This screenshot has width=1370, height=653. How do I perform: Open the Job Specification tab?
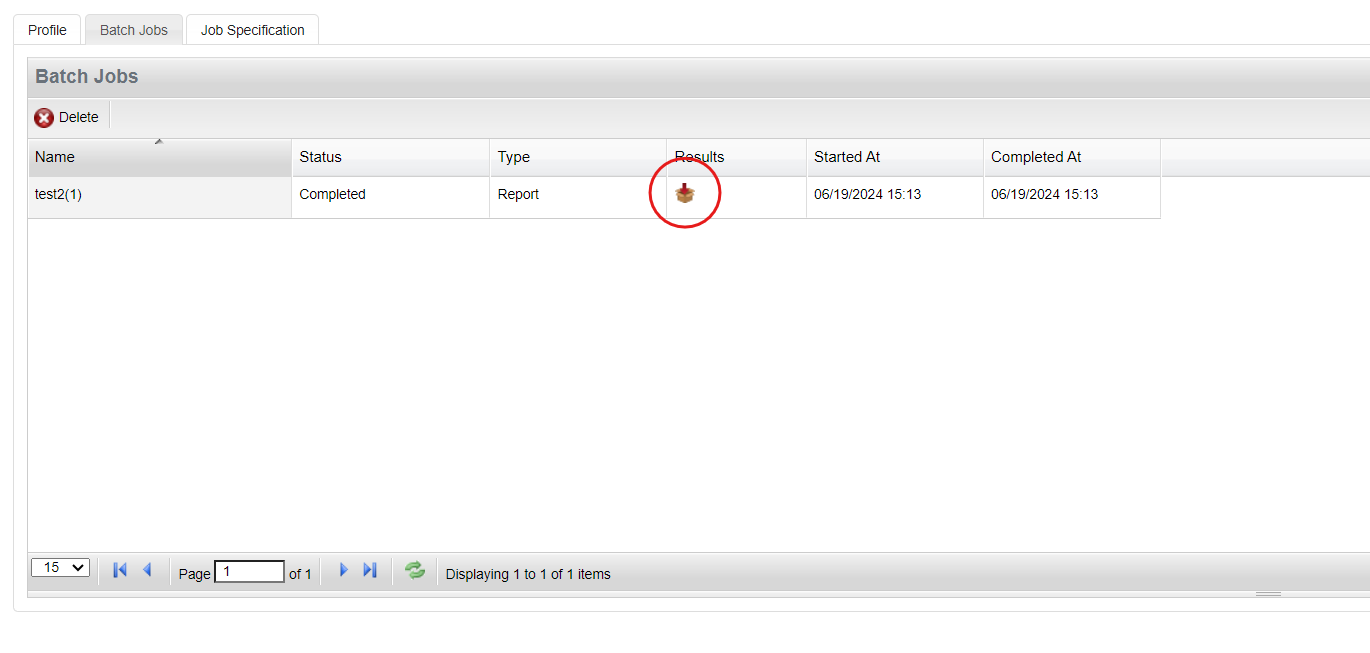point(251,29)
